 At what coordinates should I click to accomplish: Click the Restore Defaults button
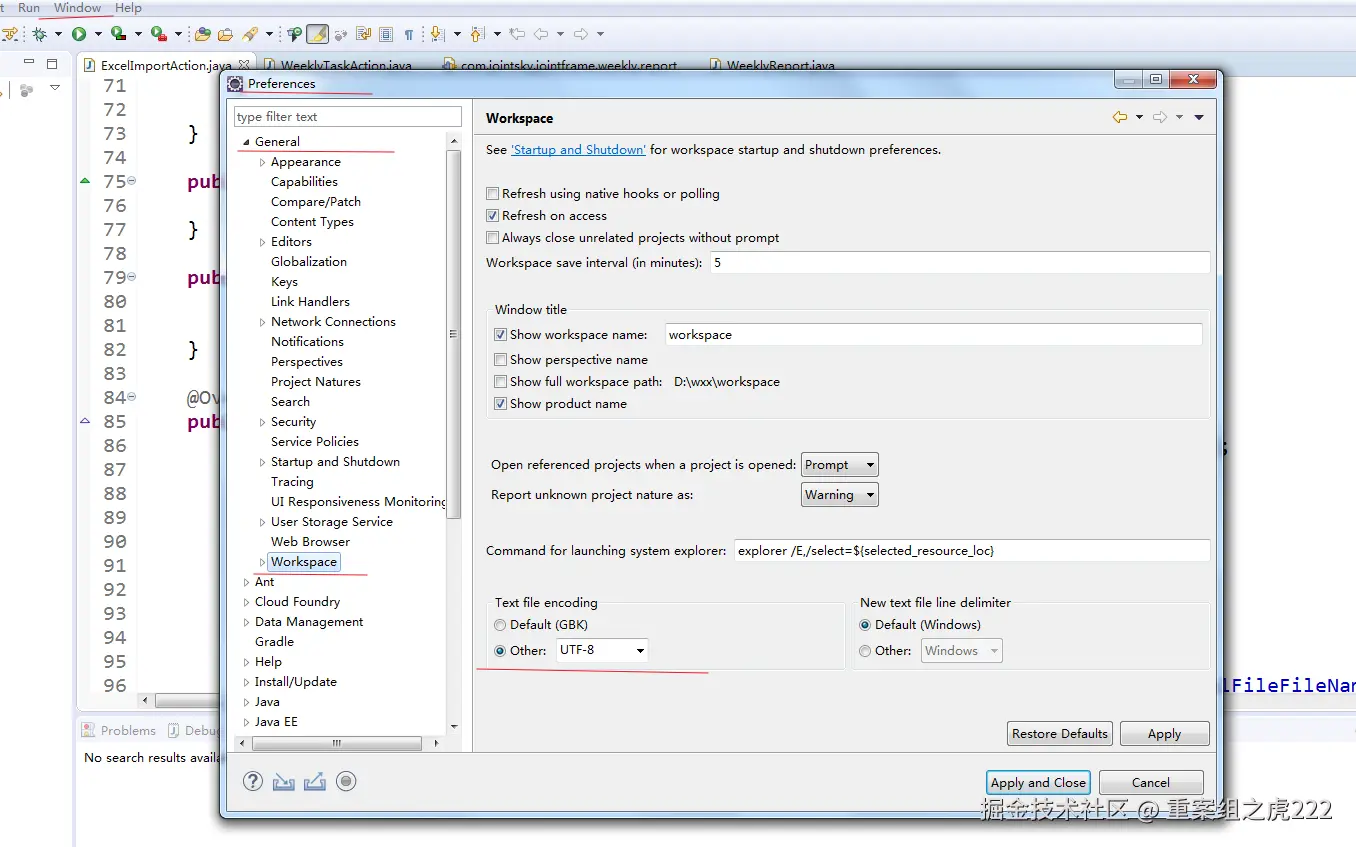coord(1060,734)
